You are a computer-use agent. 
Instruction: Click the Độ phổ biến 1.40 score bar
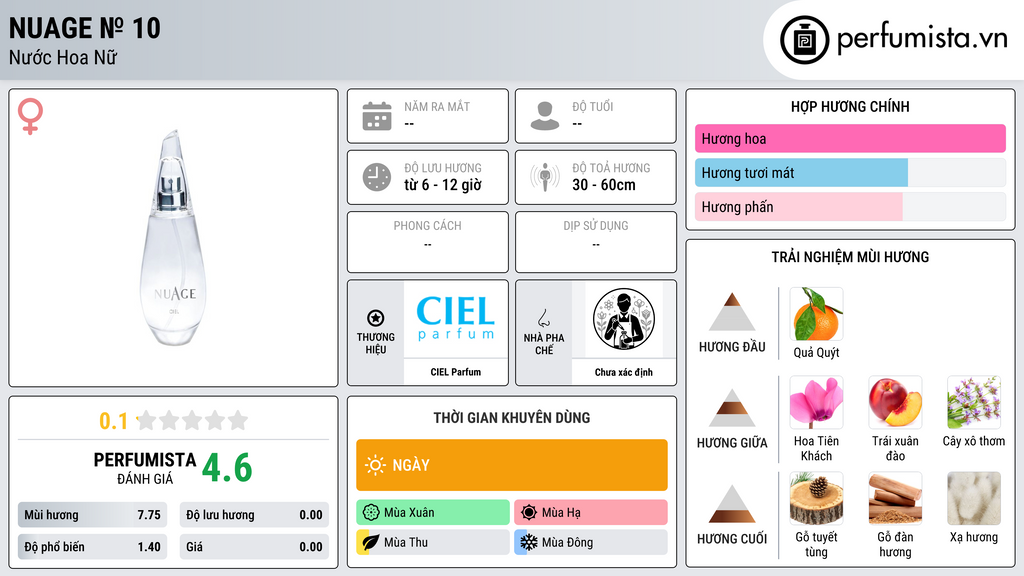coord(92,547)
